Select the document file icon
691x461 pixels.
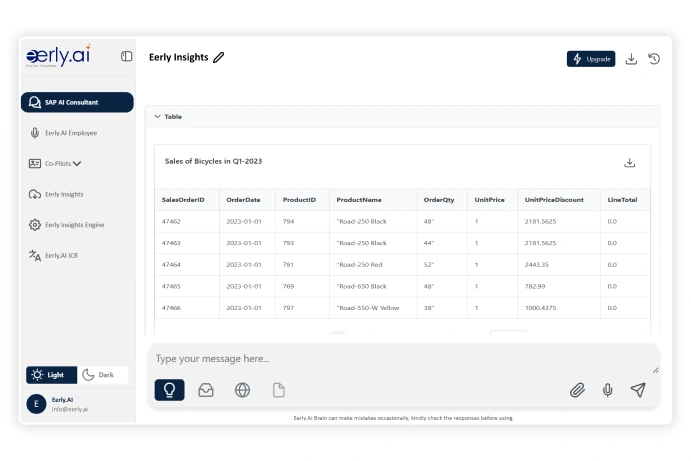(279, 390)
